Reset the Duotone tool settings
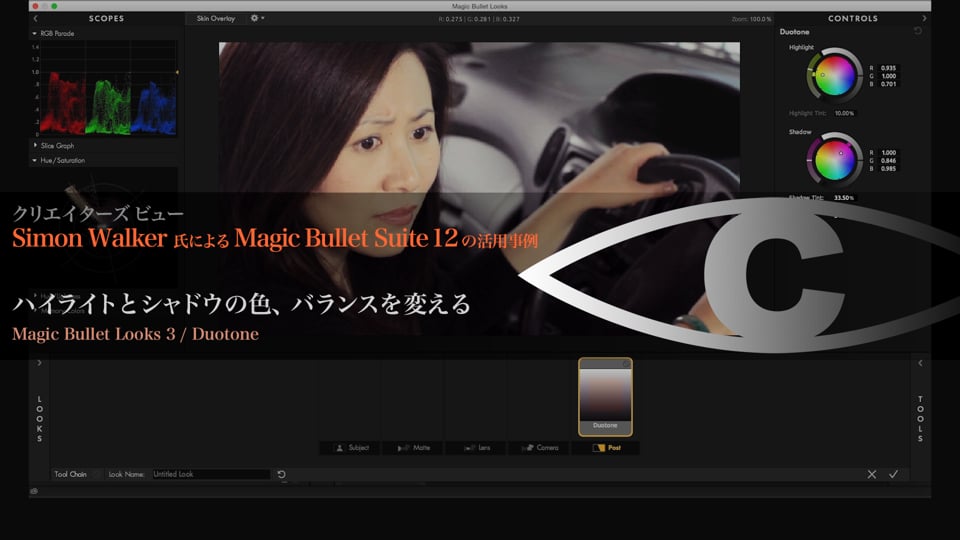The width and height of the screenshot is (960, 540). [x=917, y=31]
